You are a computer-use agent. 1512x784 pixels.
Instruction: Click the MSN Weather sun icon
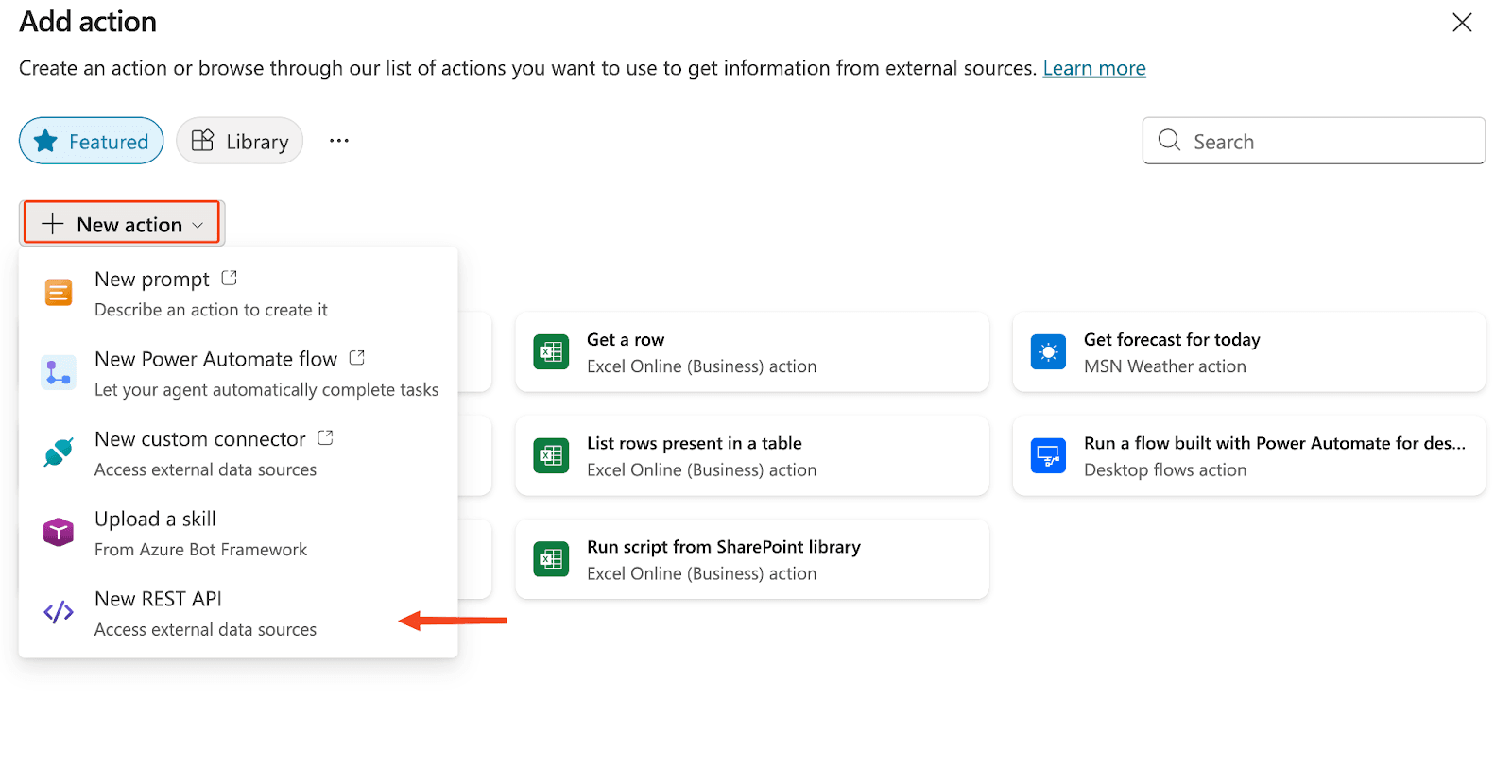(1048, 352)
